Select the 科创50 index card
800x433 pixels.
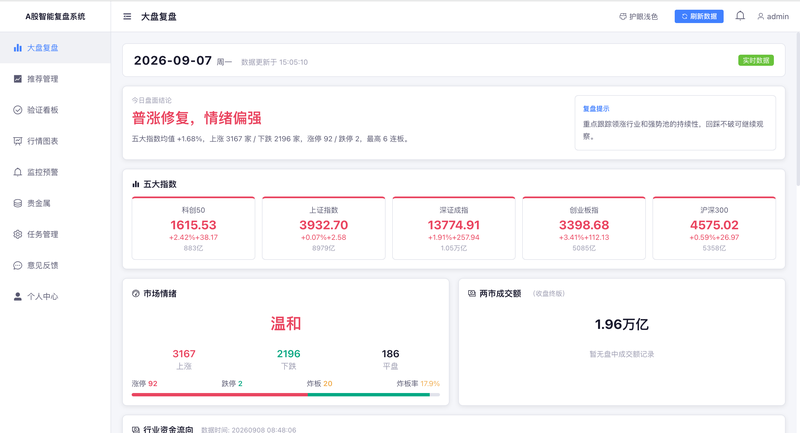(x=193, y=228)
